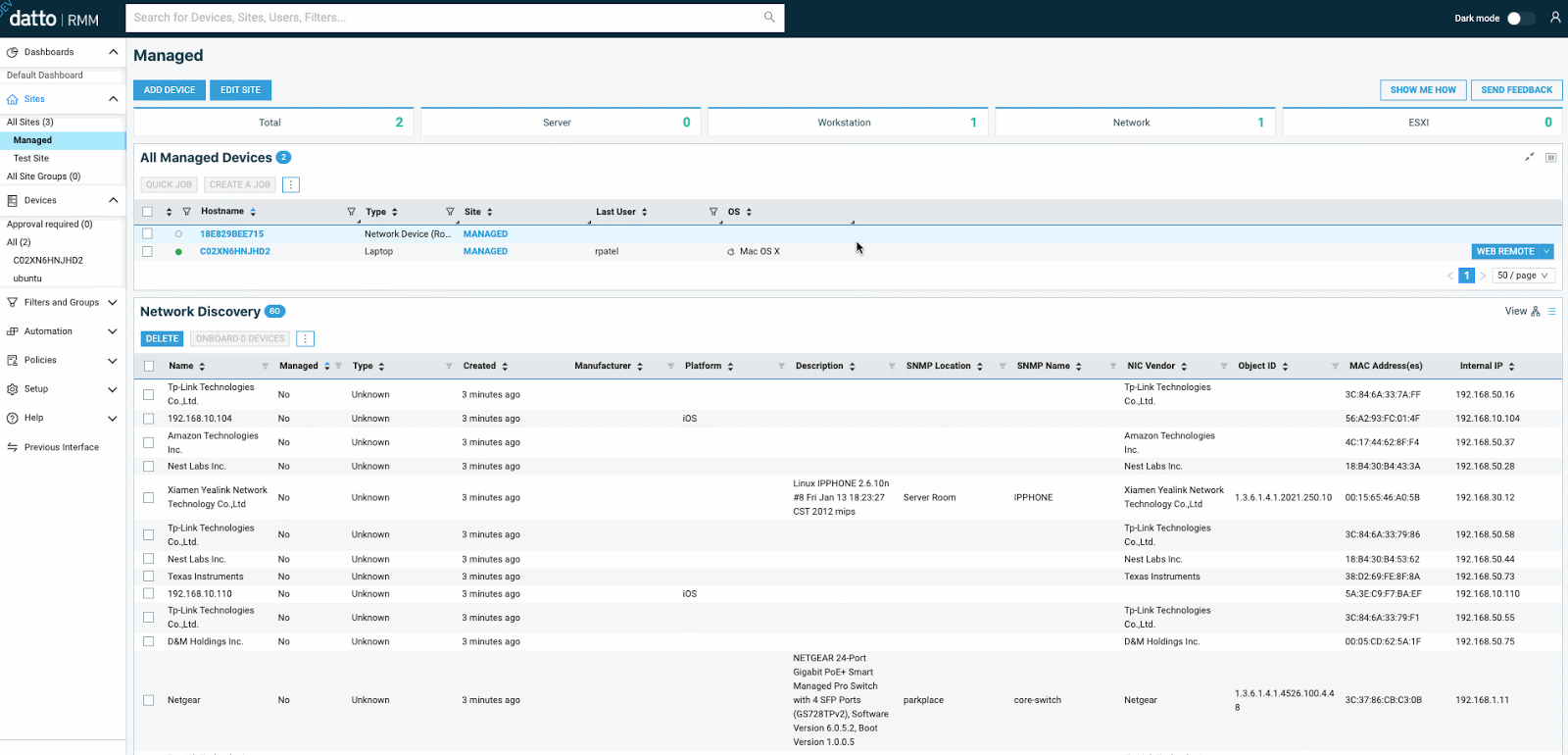Click the WEB REMOTE button
The image size is (1568, 755).
point(1505,252)
